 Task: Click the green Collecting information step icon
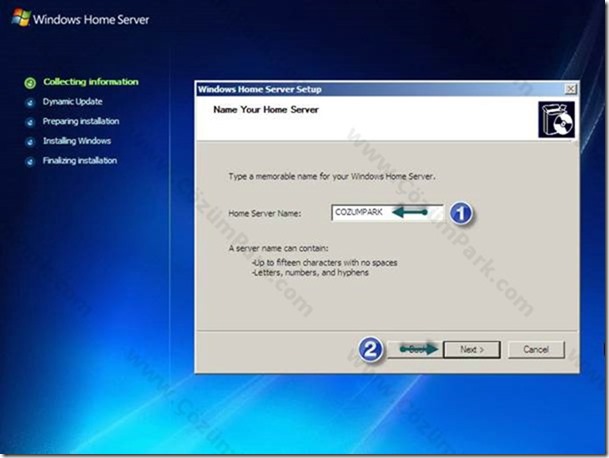click(30, 83)
